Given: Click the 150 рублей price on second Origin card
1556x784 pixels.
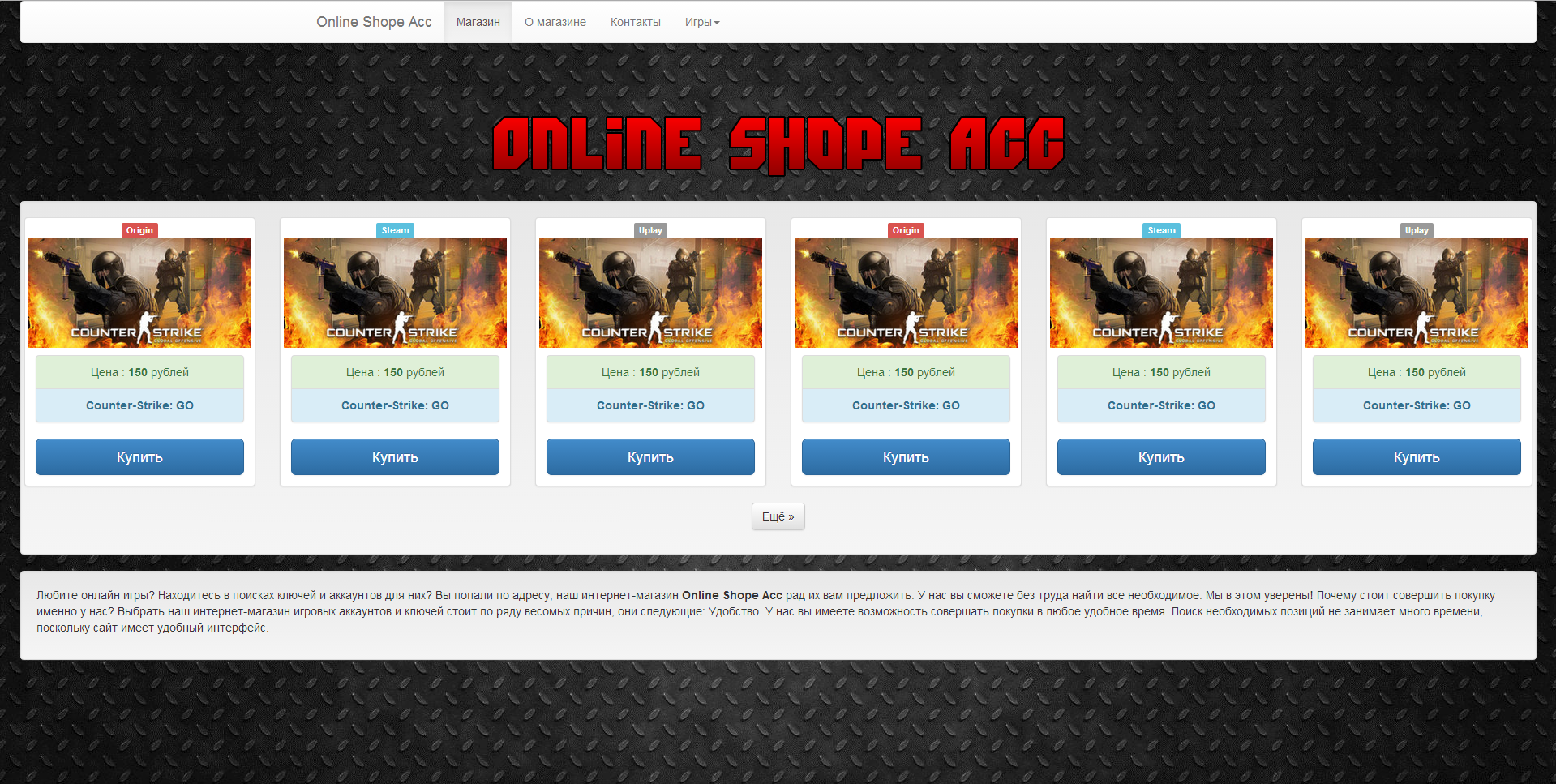Looking at the screenshot, I should [x=924, y=372].
